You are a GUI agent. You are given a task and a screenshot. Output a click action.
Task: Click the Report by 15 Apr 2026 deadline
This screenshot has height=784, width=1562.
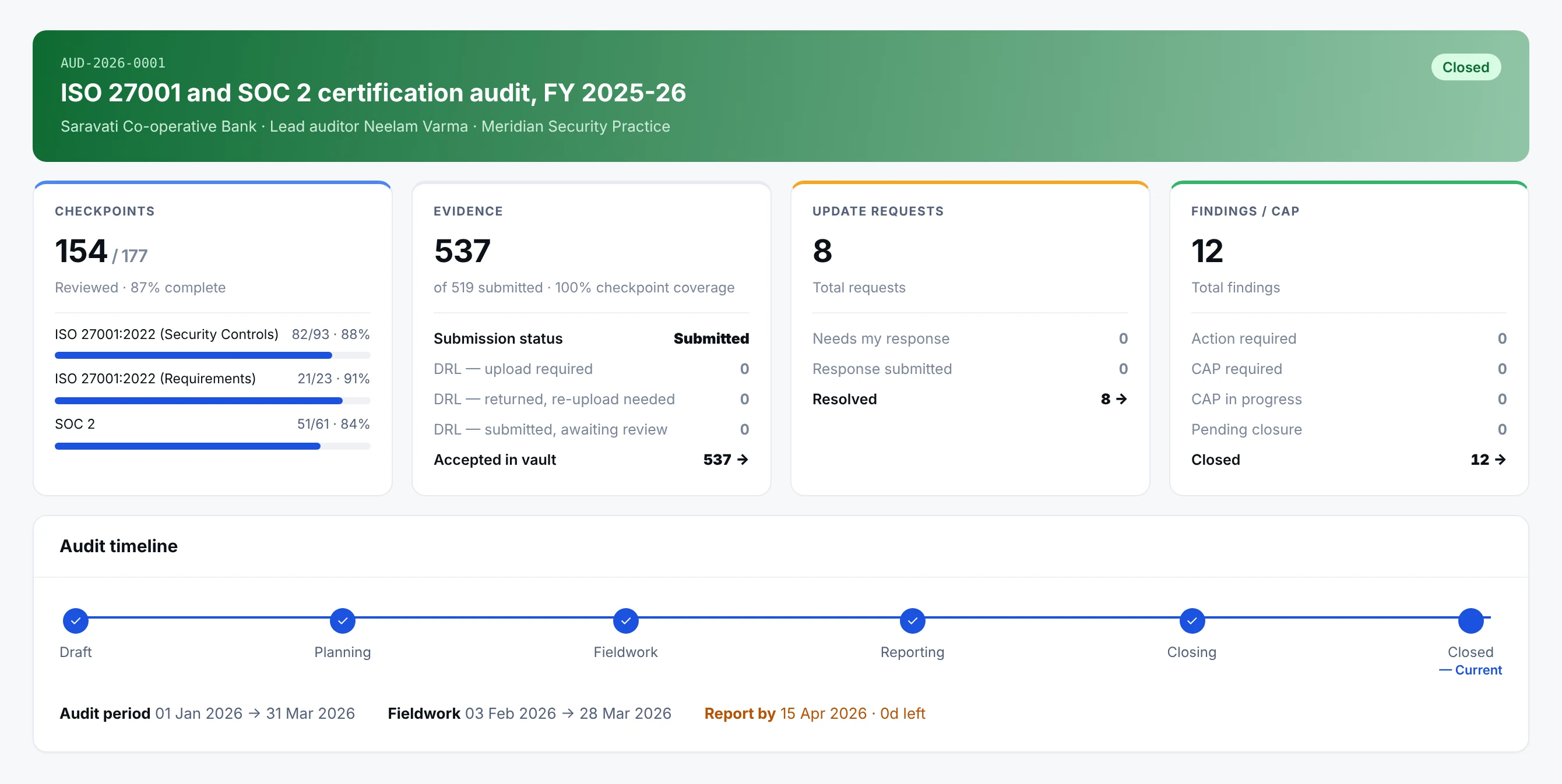click(815, 714)
